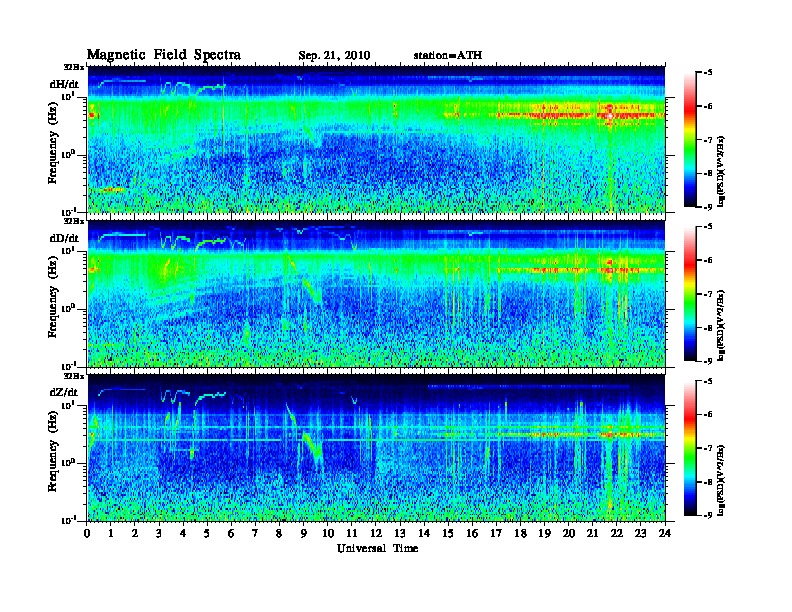The height and width of the screenshot is (612, 792).
Task: Click hour "12" on the Universal Time axis
Action: pos(376,534)
